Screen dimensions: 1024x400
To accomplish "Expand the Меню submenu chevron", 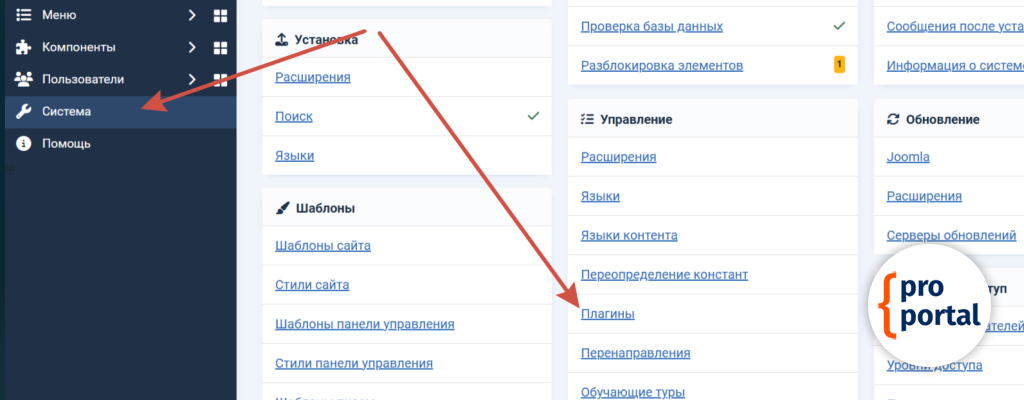I will [192, 15].
